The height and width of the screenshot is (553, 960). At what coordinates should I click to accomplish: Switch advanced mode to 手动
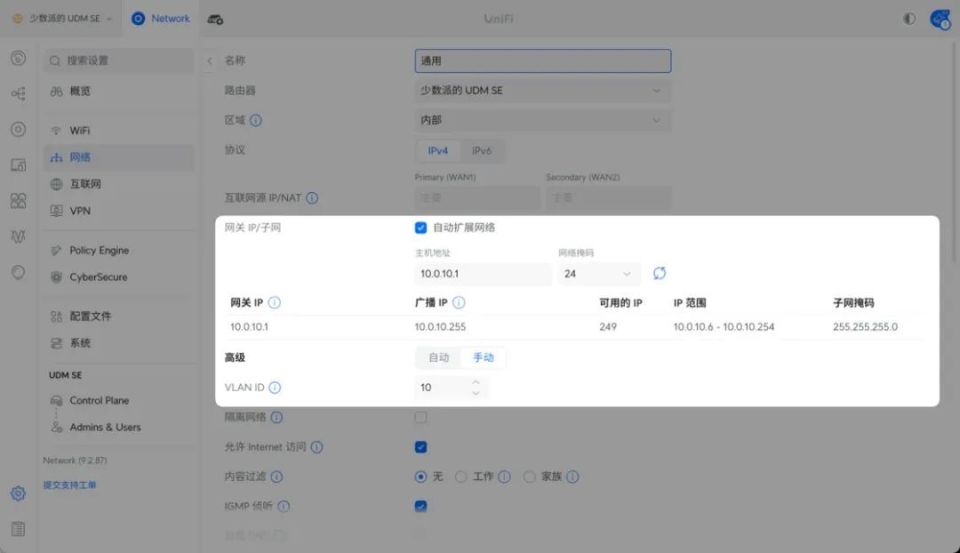(x=483, y=358)
